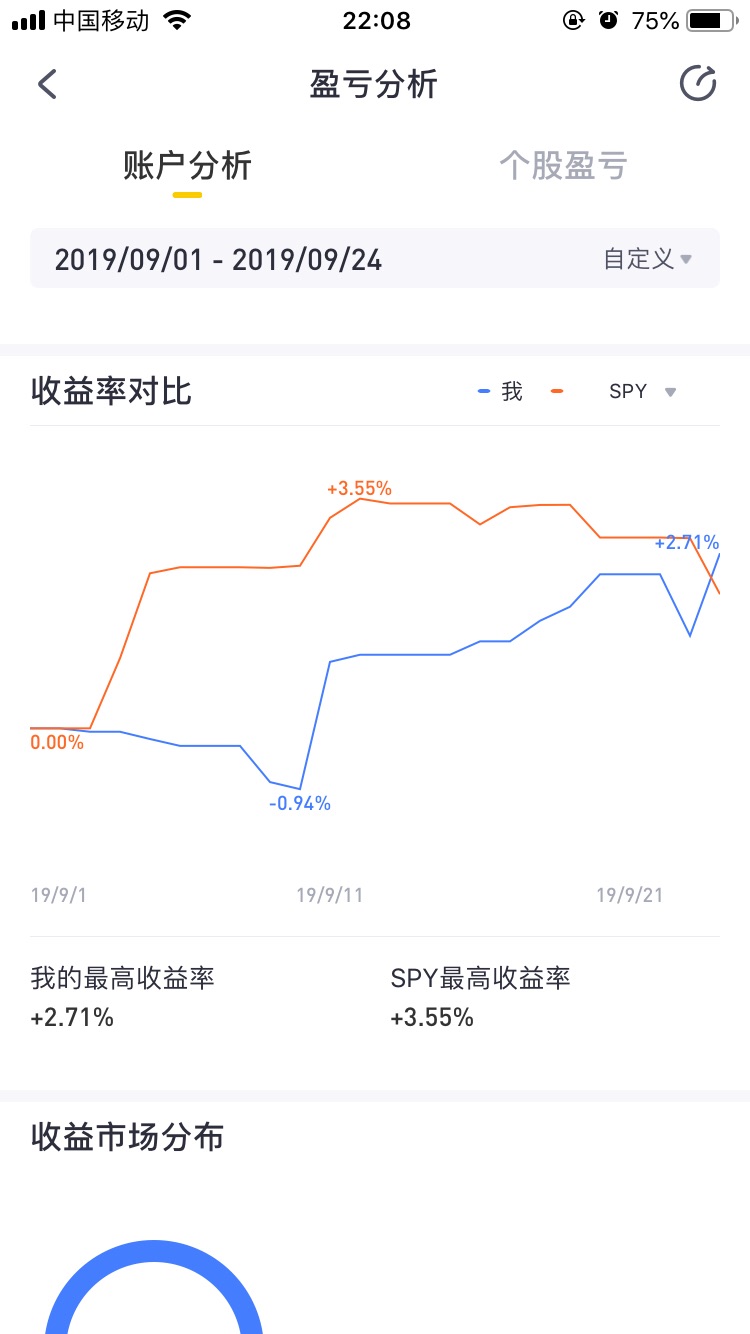This screenshot has width=750, height=1334.
Task: Tap the back arrow icon
Action: (x=47, y=84)
